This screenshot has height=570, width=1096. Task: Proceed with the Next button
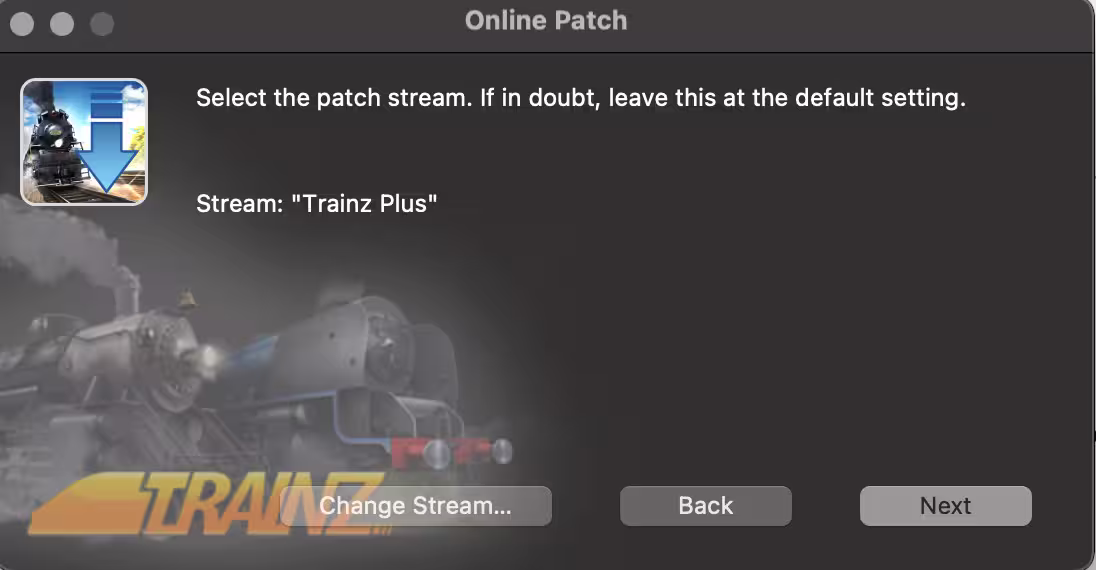[x=946, y=506]
